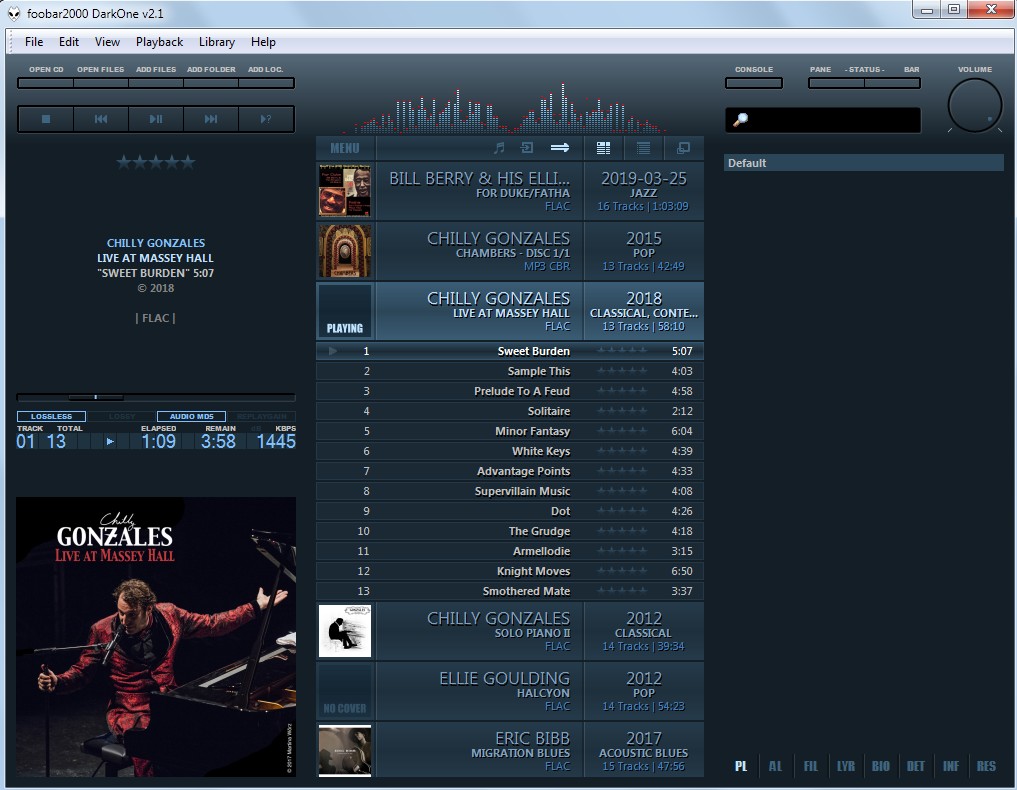Select the track Smothered Mate

pos(510,591)
